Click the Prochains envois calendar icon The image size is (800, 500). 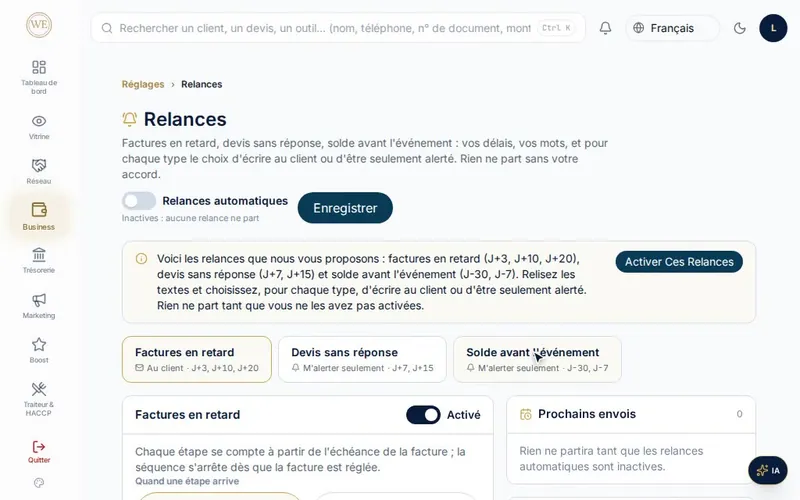click(x=526, y=414)
